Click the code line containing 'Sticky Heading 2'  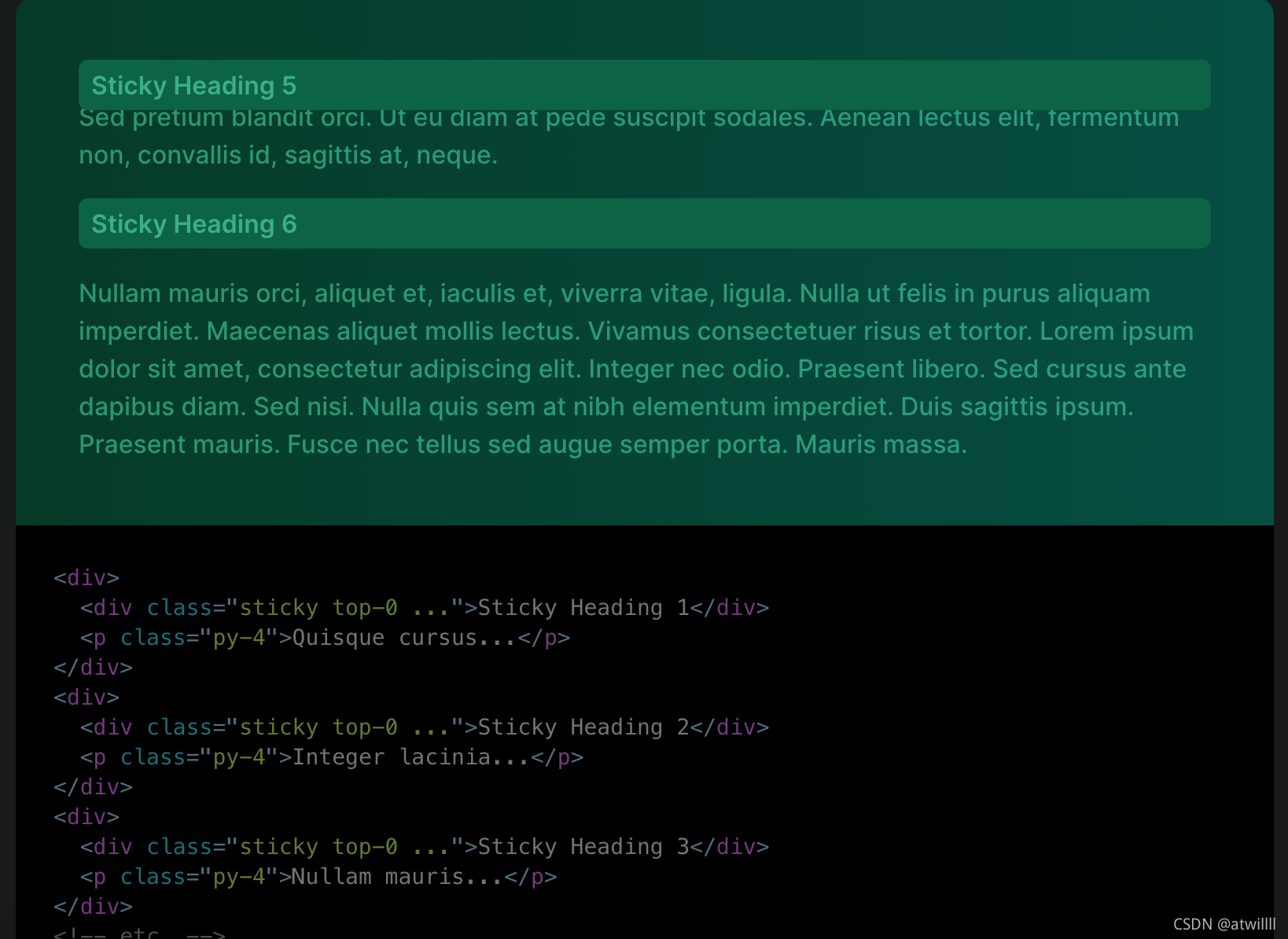(x=425, y=727)
